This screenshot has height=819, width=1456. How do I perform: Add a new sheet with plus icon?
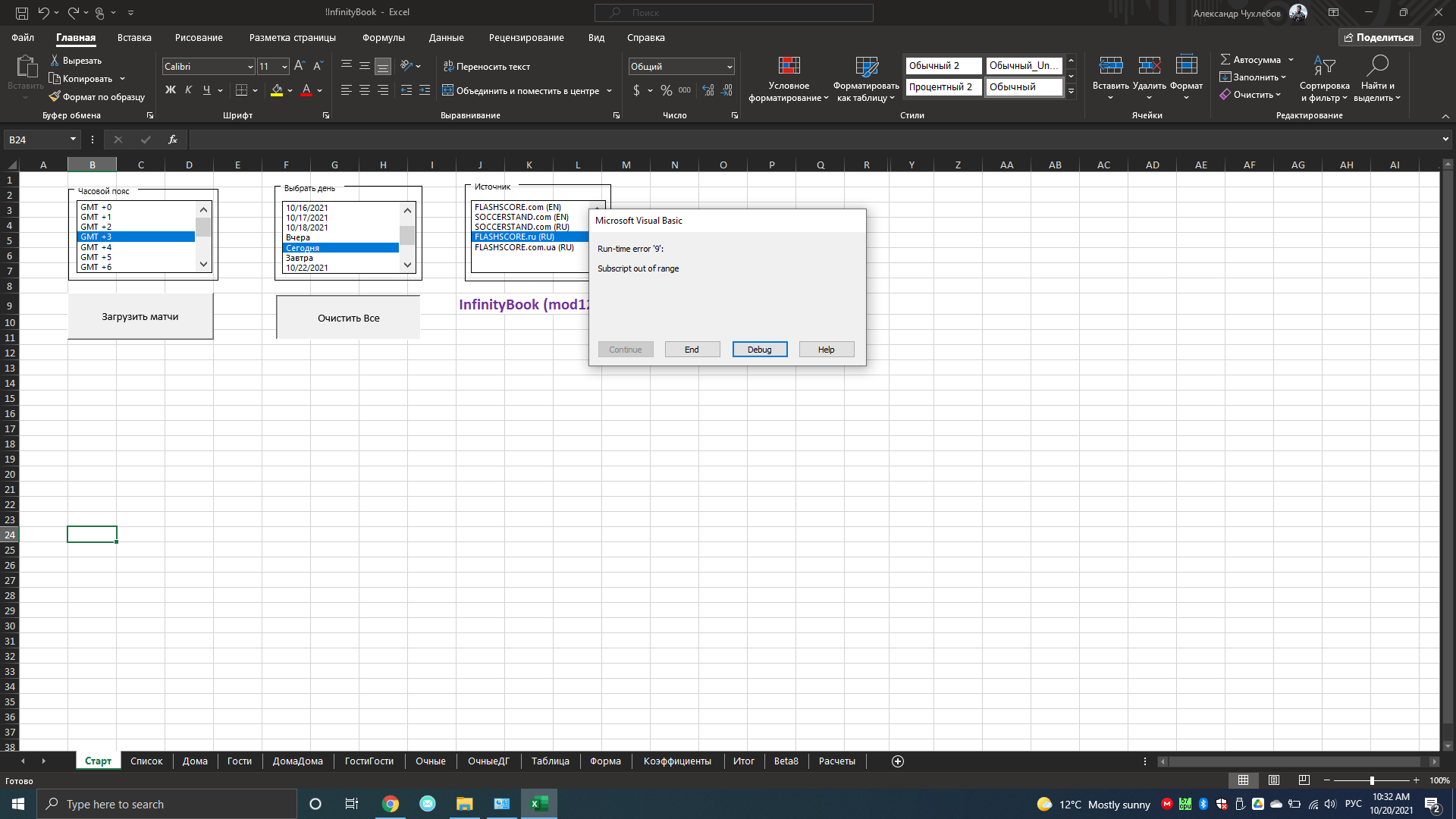click(898, 761)
